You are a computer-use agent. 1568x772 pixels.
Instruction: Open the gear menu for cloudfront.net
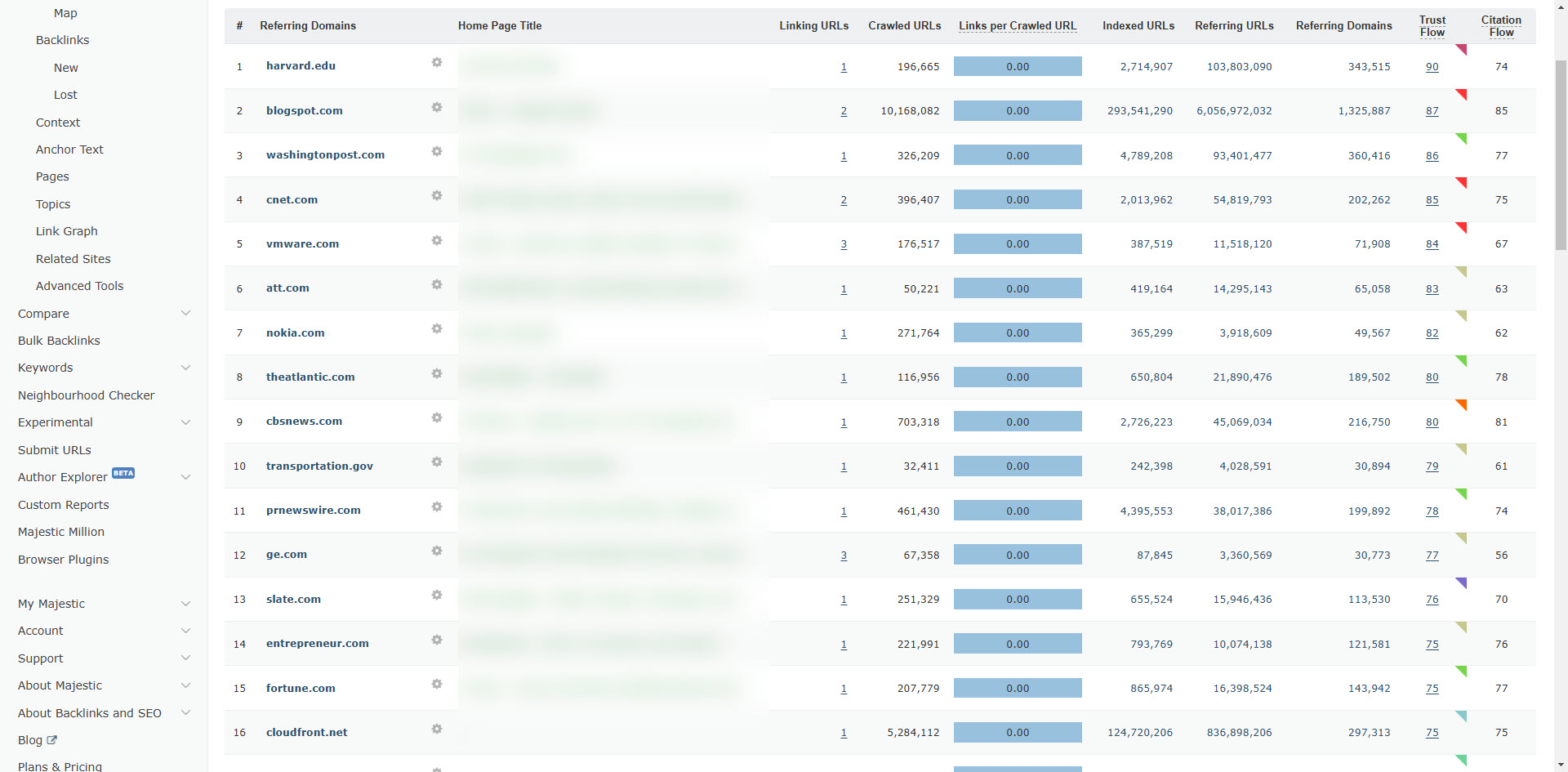[x=437, y=729]
